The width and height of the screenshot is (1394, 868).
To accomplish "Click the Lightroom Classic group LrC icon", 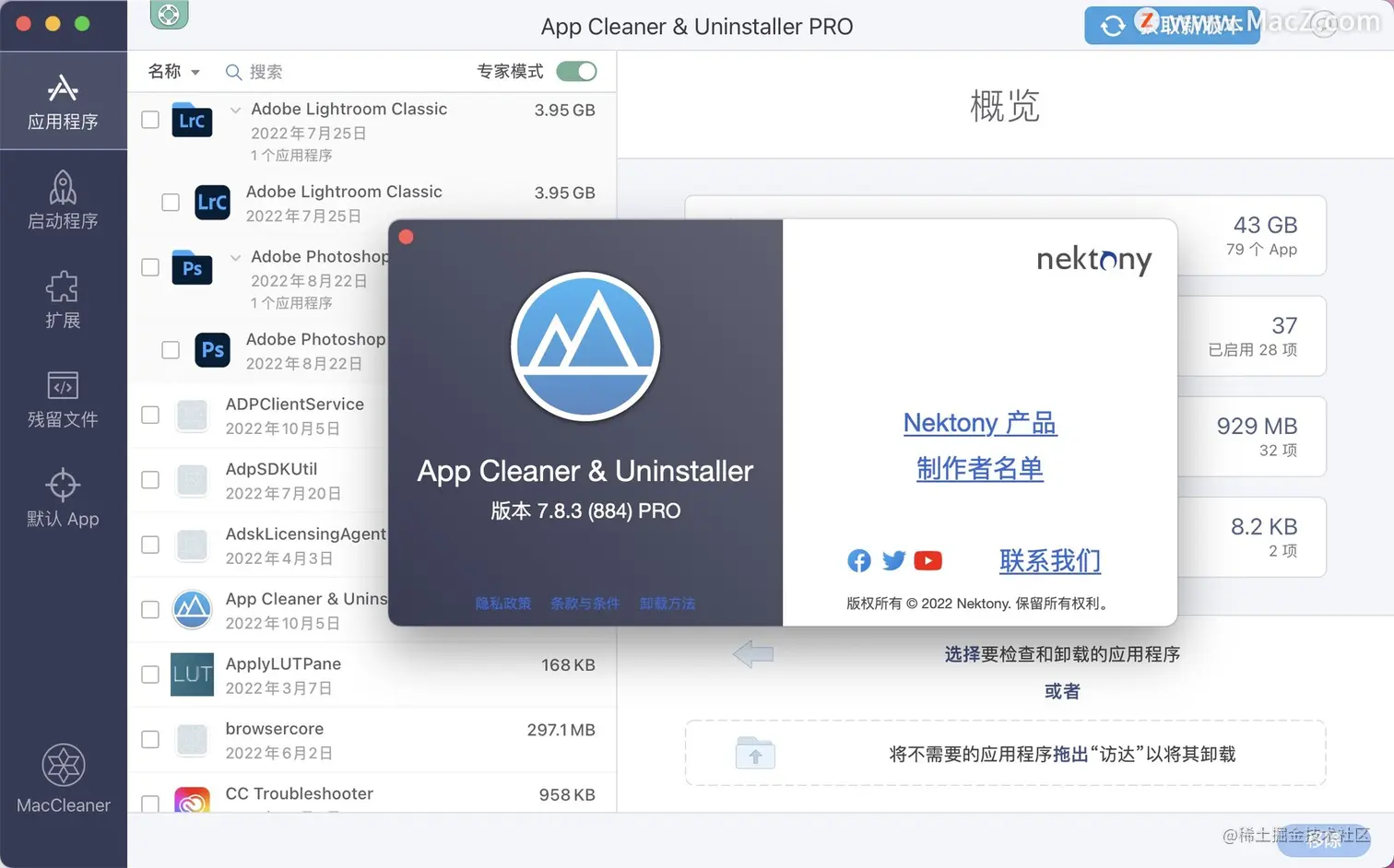I will click(x=192, y=120).
